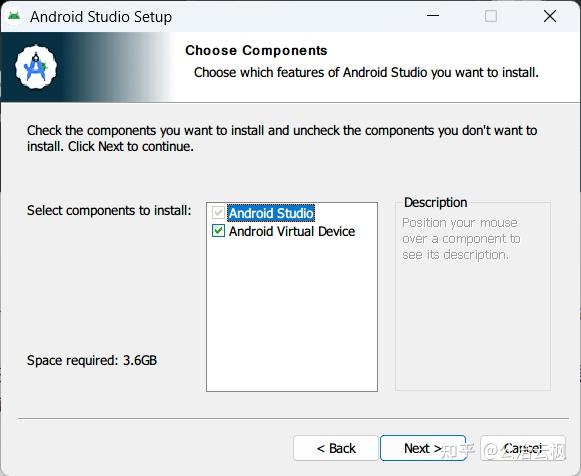This screenshot has height=476, width=581.
Task: Click the greyed-out maximize window button
Action: pos(491,16)
